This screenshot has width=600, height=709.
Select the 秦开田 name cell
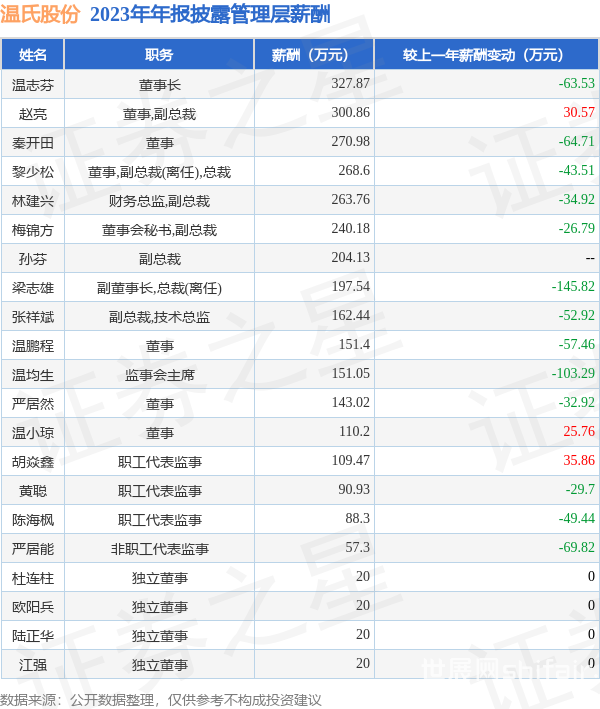pos(33,142)
